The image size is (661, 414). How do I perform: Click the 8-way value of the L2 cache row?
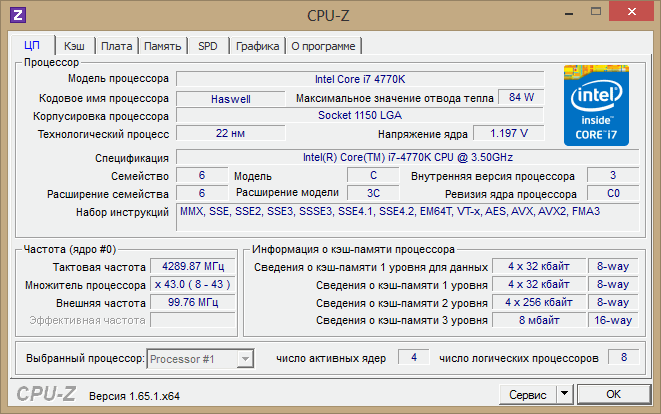(613, 302)
